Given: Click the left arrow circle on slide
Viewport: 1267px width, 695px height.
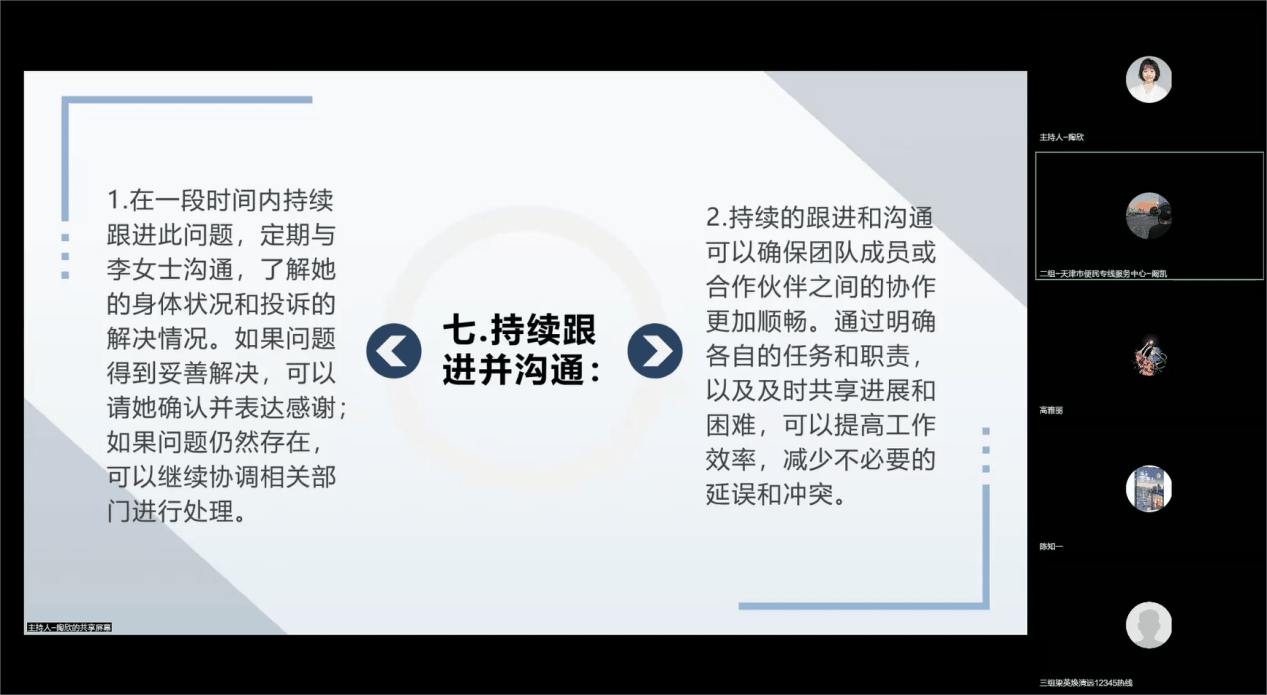Looking at the screenshot, I should 393,351.
